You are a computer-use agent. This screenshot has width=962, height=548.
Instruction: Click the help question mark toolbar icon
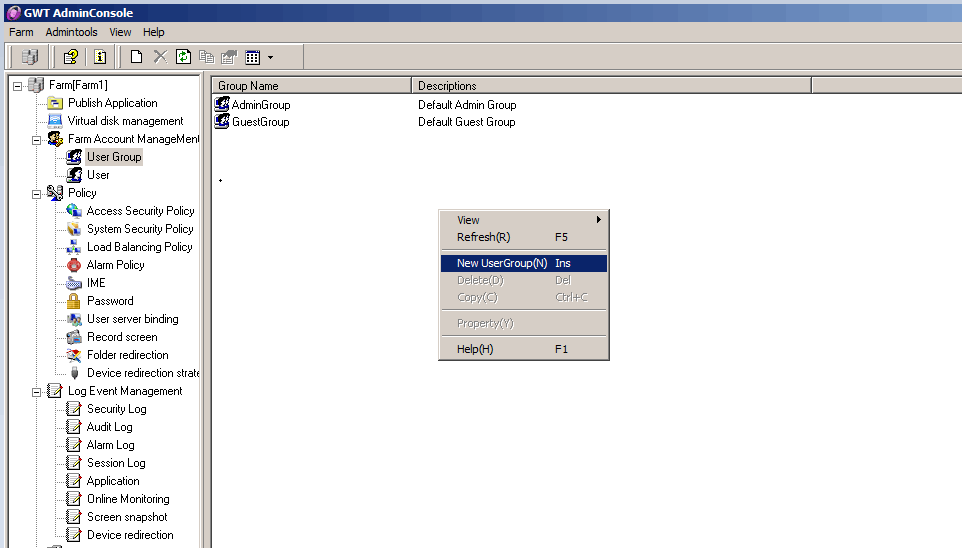click(x=70, y=57)
